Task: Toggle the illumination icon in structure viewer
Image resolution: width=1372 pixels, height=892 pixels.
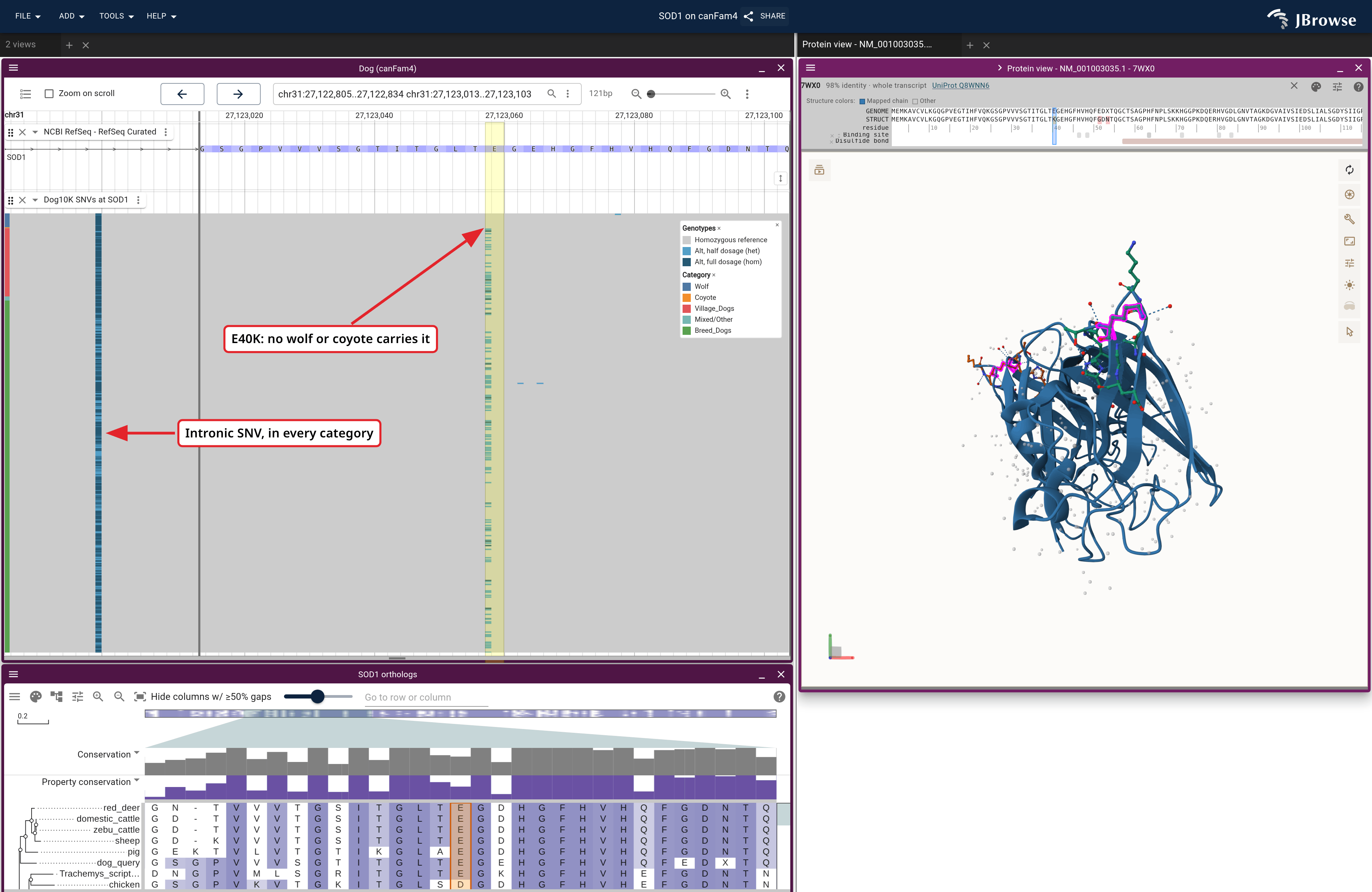Action: click(x=1349, y=285)
